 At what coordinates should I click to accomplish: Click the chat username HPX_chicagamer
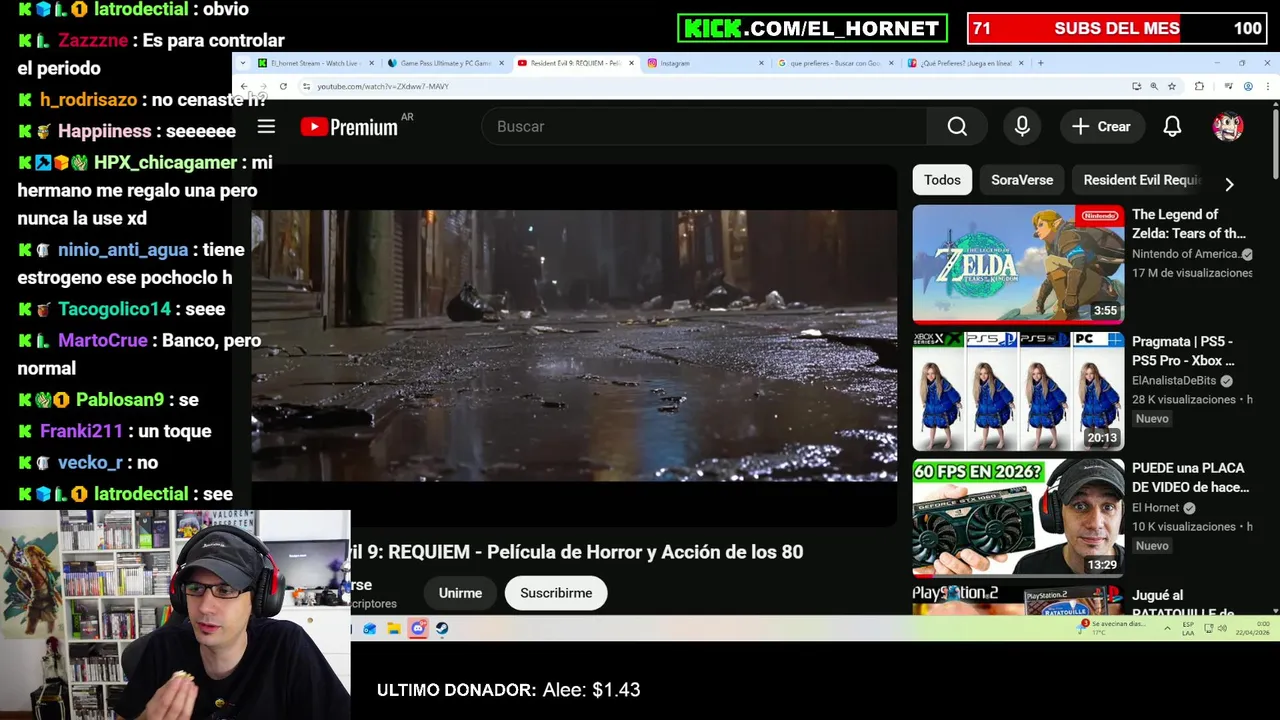(165, 162)
